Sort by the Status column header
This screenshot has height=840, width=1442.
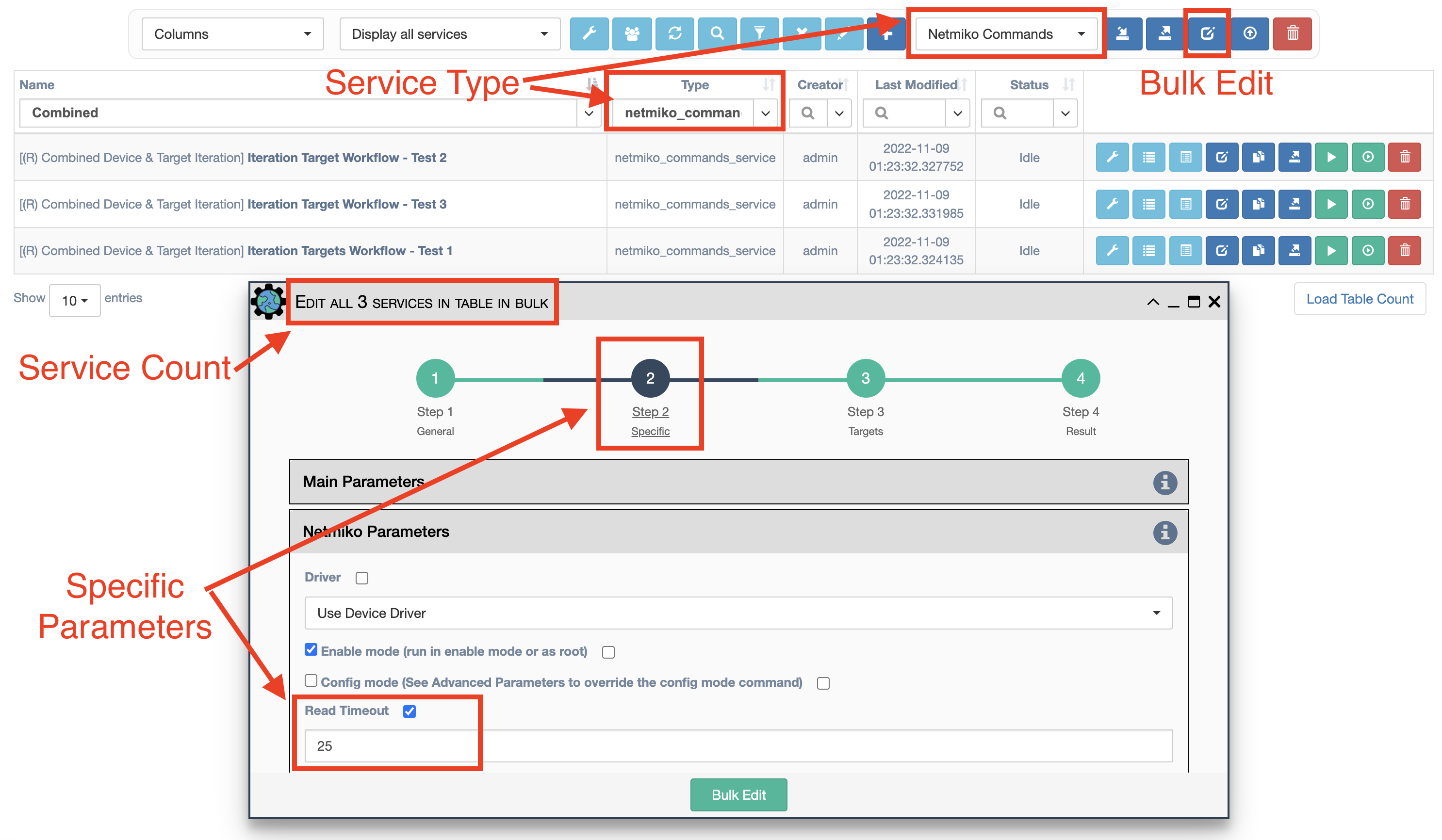1029,84
